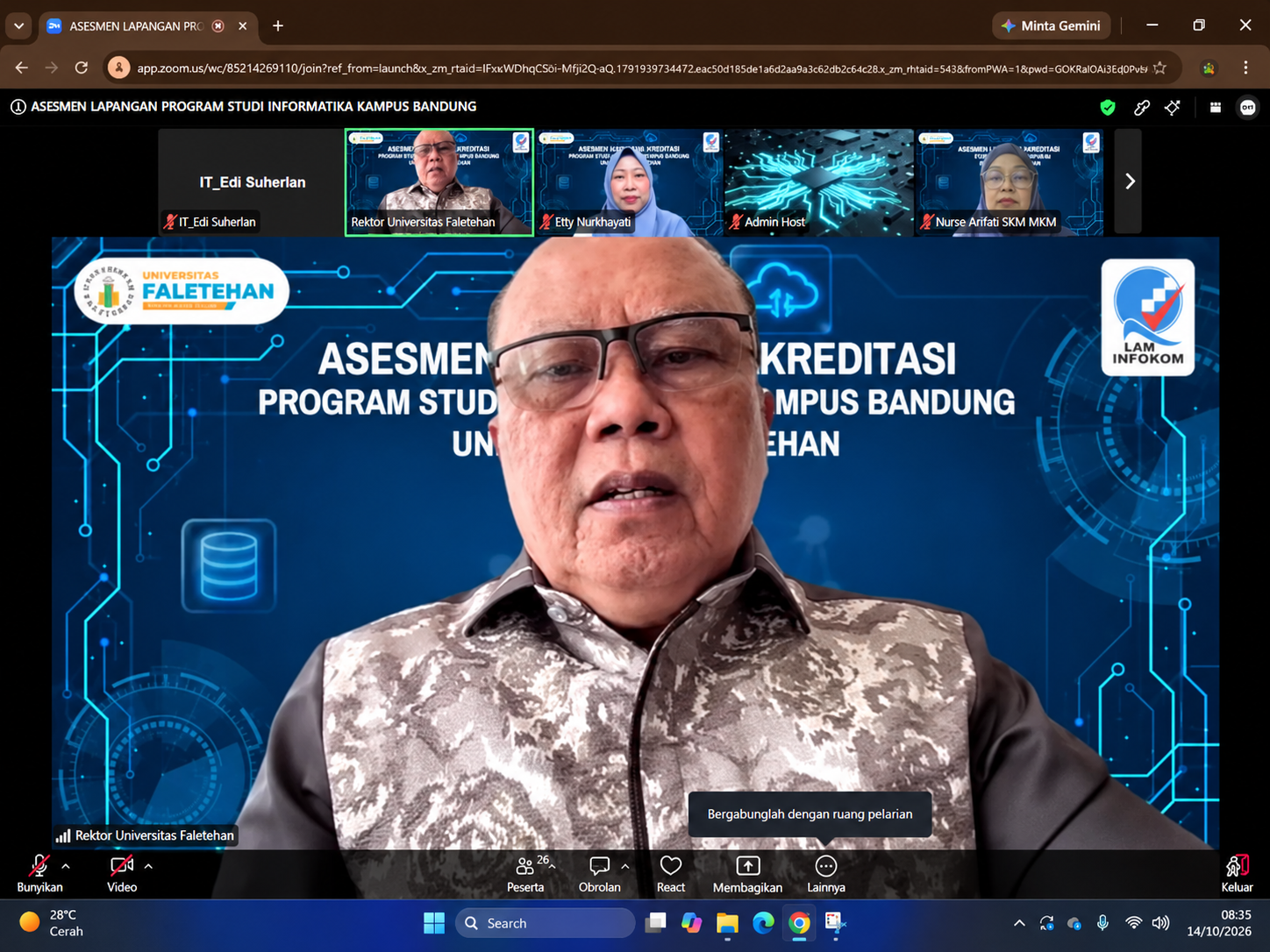Select the Rektor Universitas Faletehan thumbnail at the top
Viewport: 1270px width, 952px height.
pos(439,182)
